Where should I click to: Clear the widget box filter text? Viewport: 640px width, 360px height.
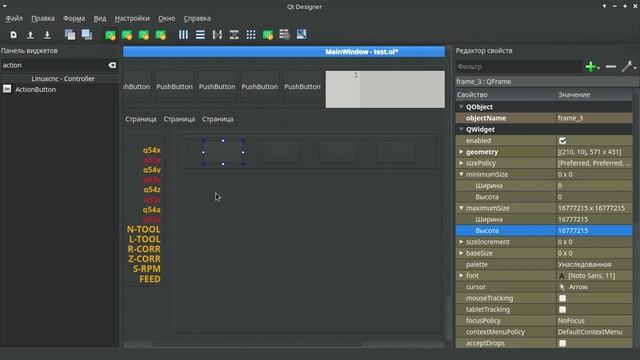[112, 65]
